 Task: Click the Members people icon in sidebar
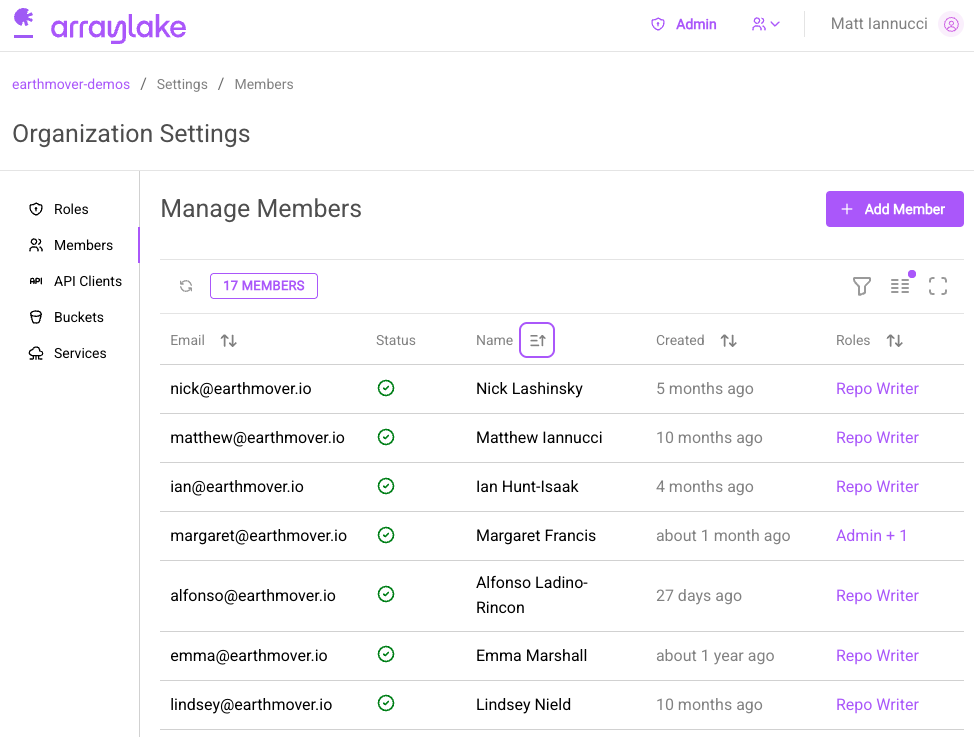tap(36, 245)
